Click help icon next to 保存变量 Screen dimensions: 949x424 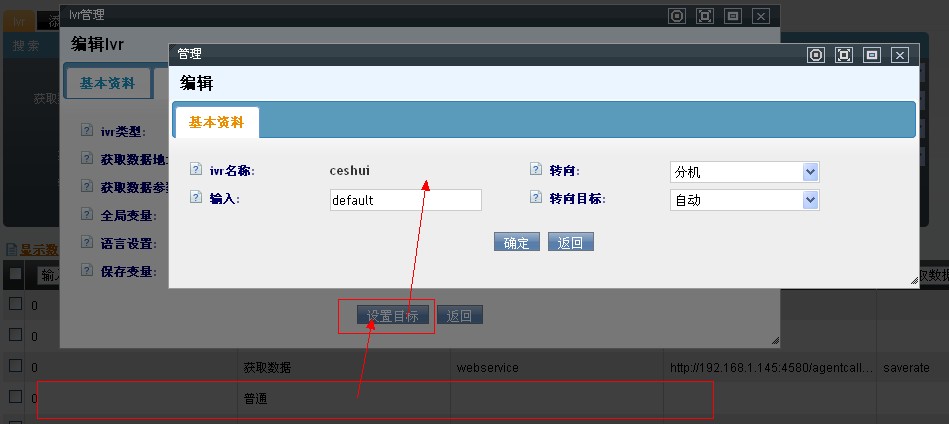pos(87,271)
